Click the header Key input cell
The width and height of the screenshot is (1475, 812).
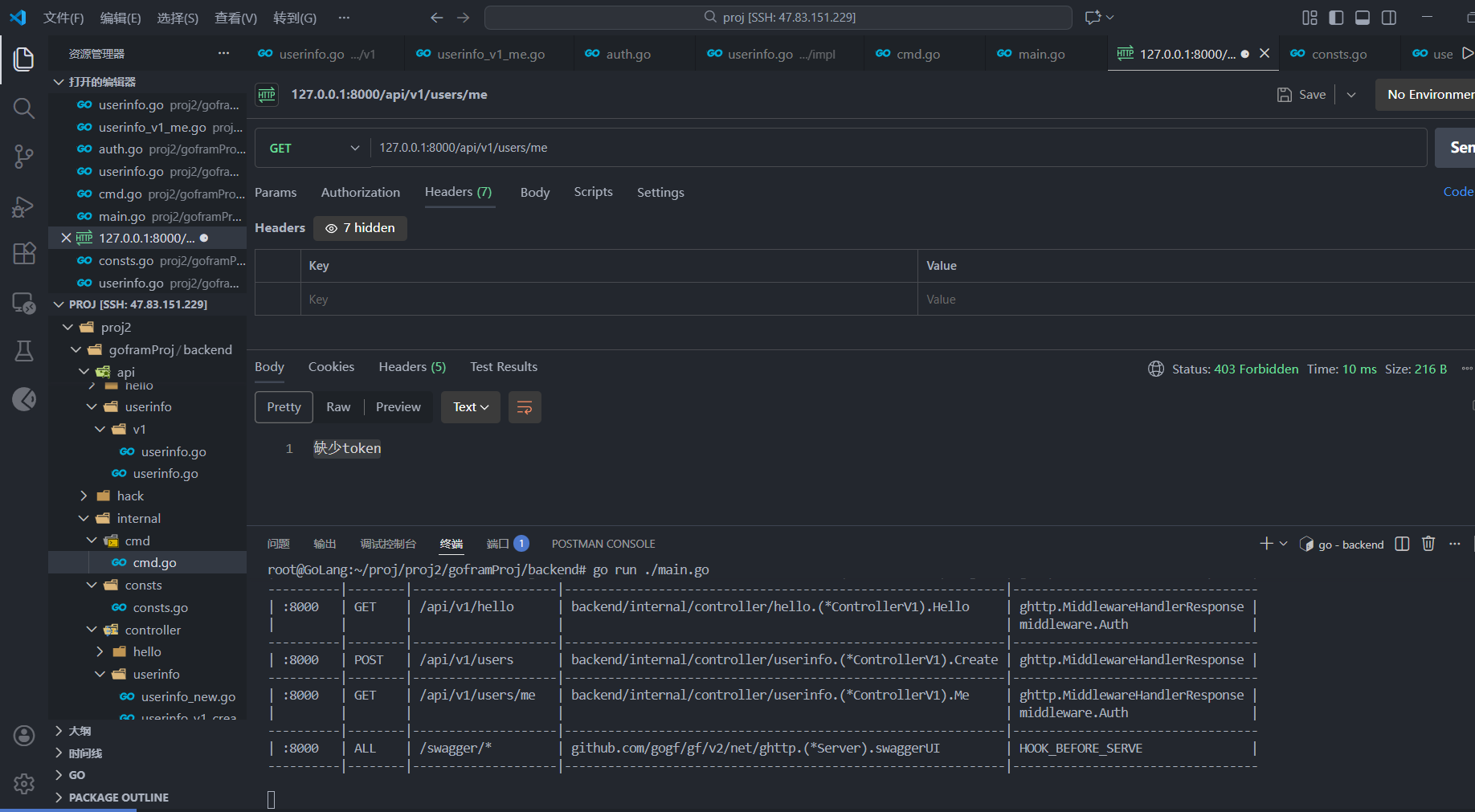[x=609, y=299]
